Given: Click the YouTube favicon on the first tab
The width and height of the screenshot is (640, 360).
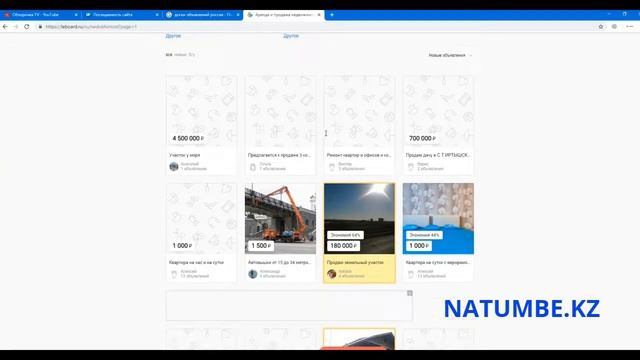Looking at the screenshot, I should coord(7,15).
